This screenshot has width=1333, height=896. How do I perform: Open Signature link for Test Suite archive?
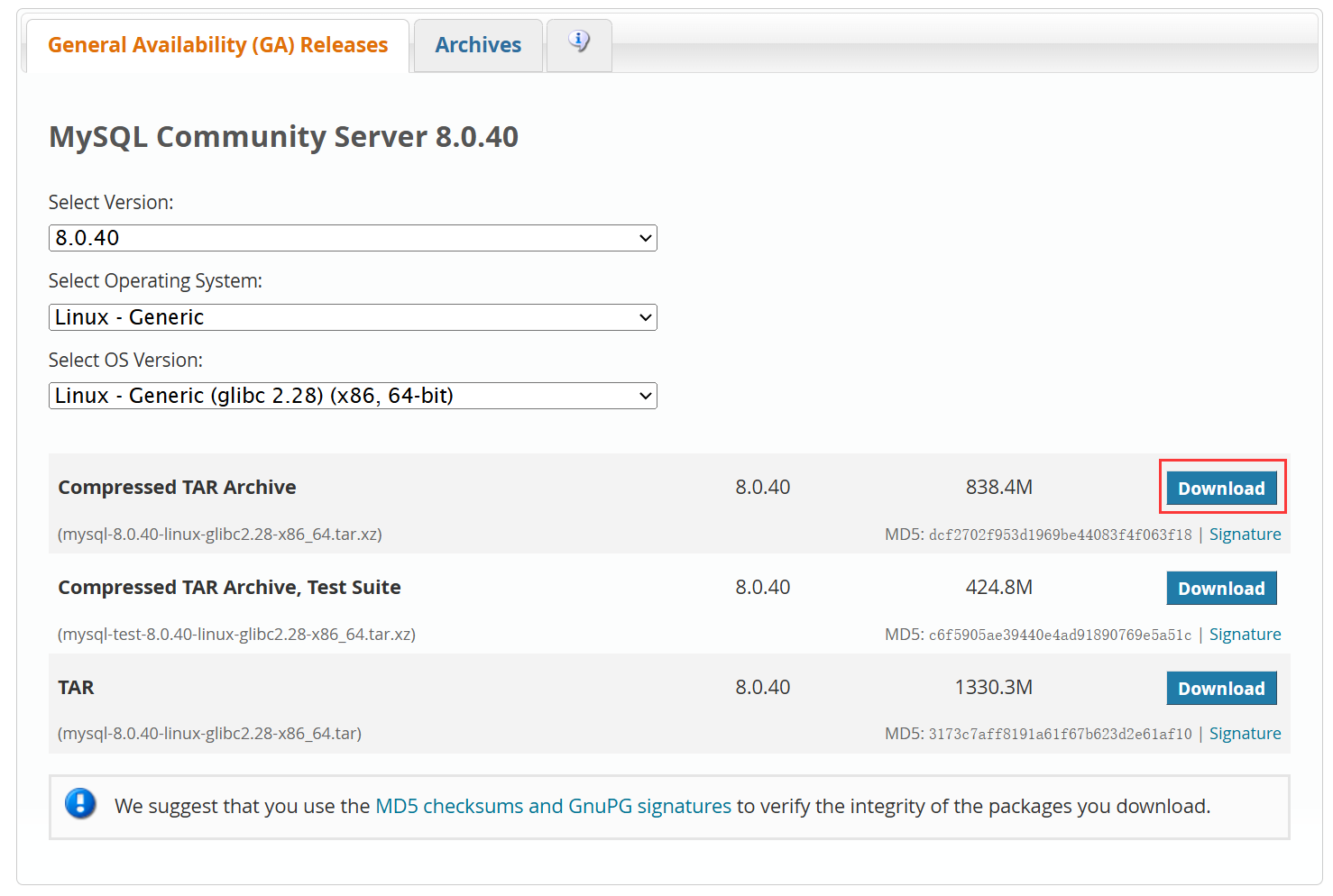point(1245,635)
